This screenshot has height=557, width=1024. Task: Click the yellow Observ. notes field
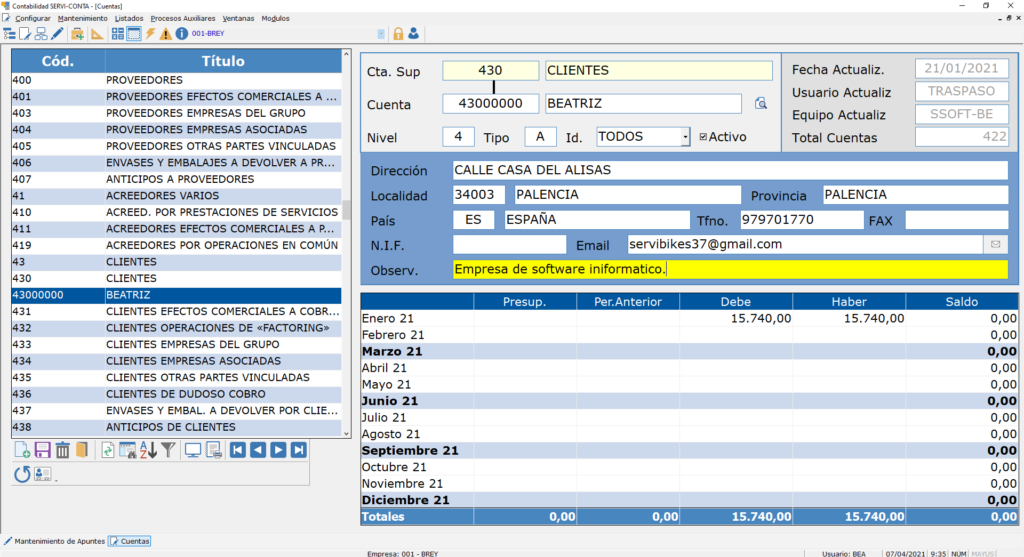tap(729, 270)
